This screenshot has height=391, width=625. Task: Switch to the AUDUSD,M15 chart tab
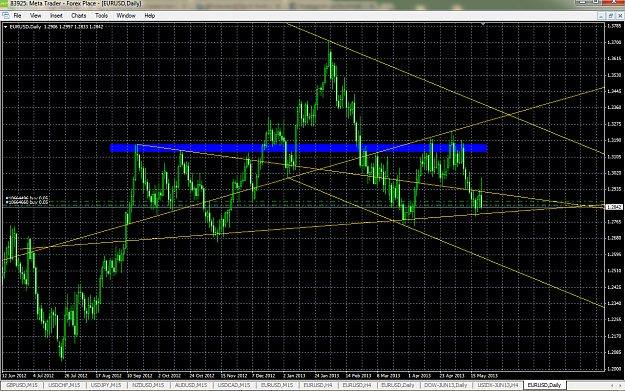(x=191, y=385)
